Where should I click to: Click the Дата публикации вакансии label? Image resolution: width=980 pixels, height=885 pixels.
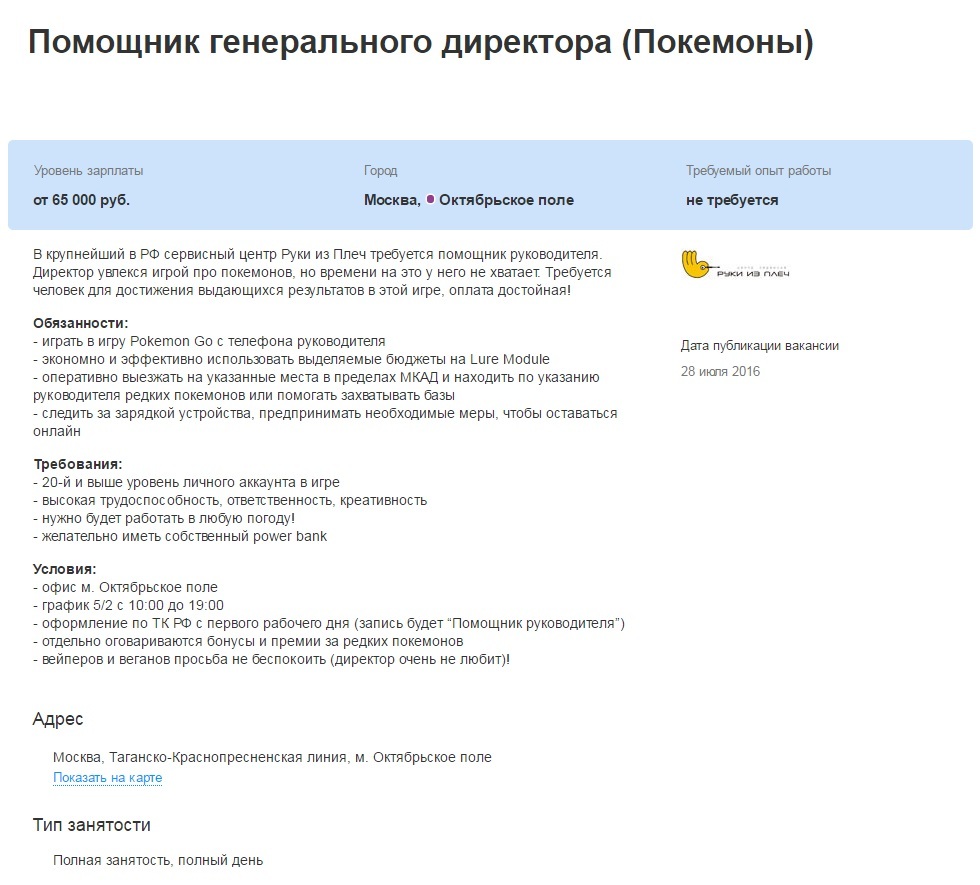pos(759,346)
